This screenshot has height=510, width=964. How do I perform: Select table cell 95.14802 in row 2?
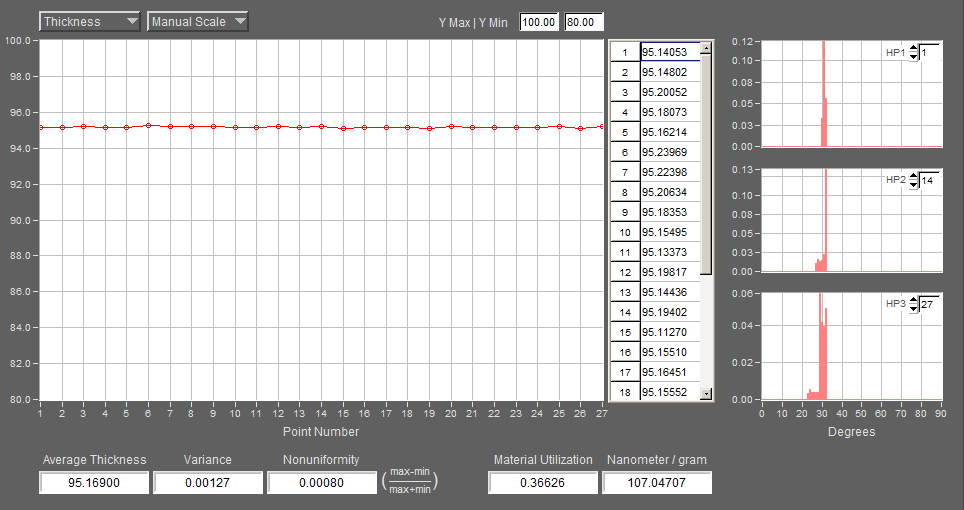coord(670,72)
